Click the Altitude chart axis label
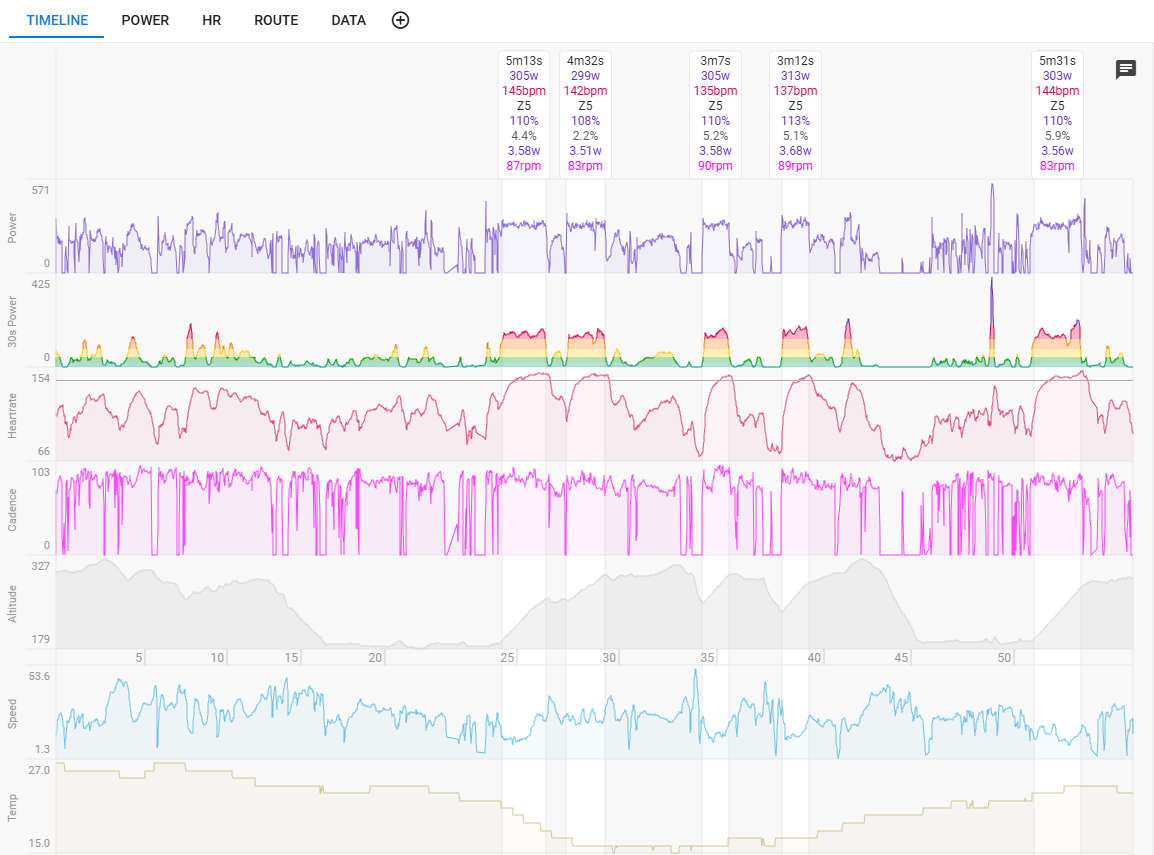 tap(13, 603)
